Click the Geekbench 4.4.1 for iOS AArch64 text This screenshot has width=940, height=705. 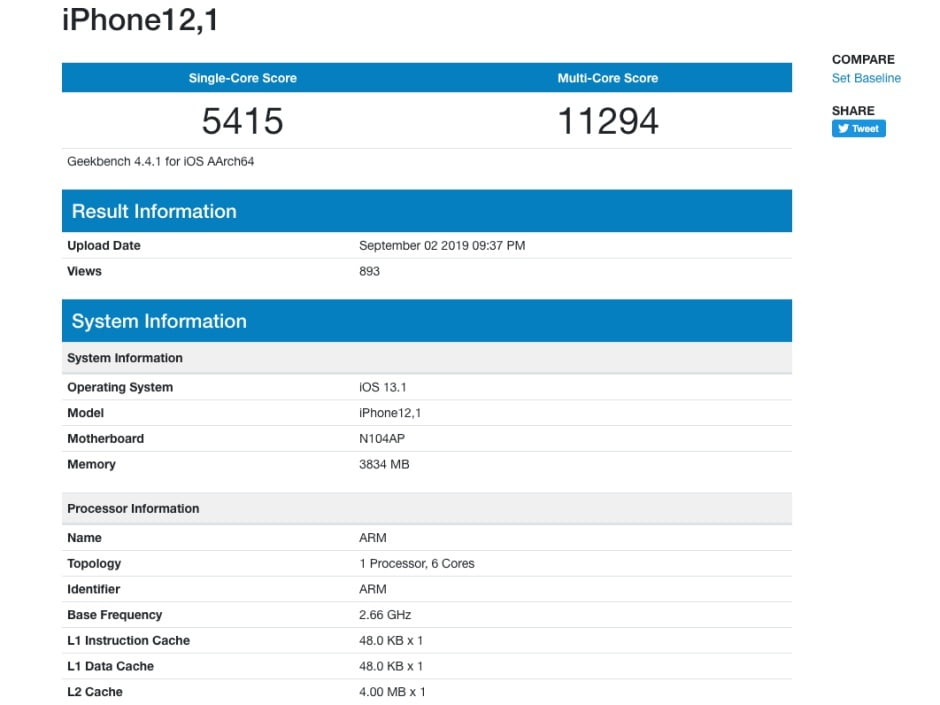pyautogui.click(x=160, y=161)
